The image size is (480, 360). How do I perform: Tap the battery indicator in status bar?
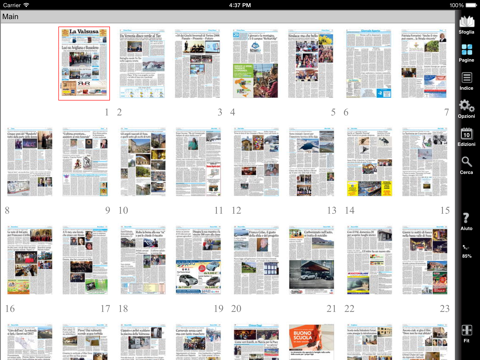[x=471, y=5]
